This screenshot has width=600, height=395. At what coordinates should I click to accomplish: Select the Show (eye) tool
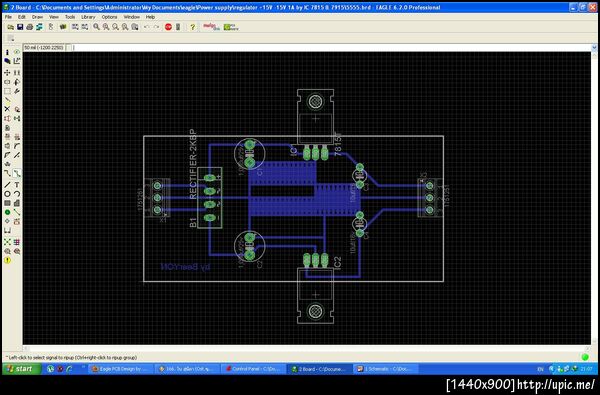click(x=17, y=52)
